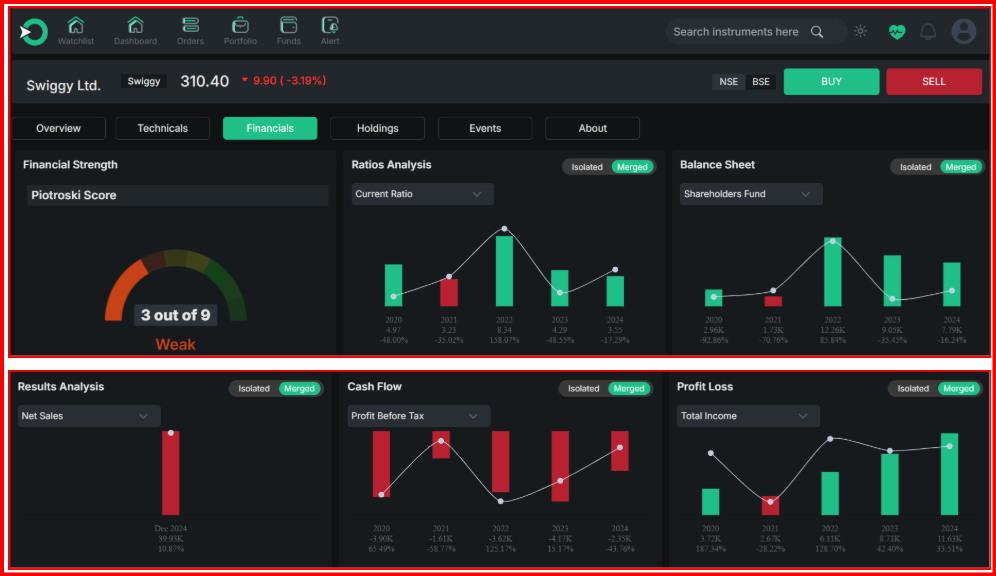Screen dimensions: 996x576
Task: Expand the Shareholders Fund dropdown
Action: (x=751, y=194)
